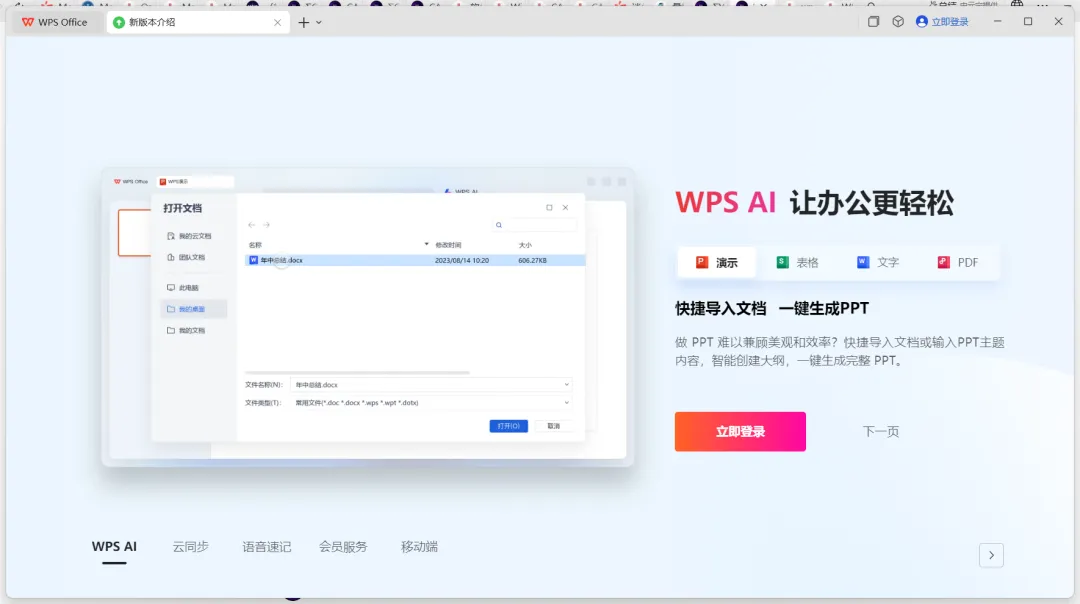Click the red 立即登录 button
The image size is (1080, 604).
coord(740,432)
